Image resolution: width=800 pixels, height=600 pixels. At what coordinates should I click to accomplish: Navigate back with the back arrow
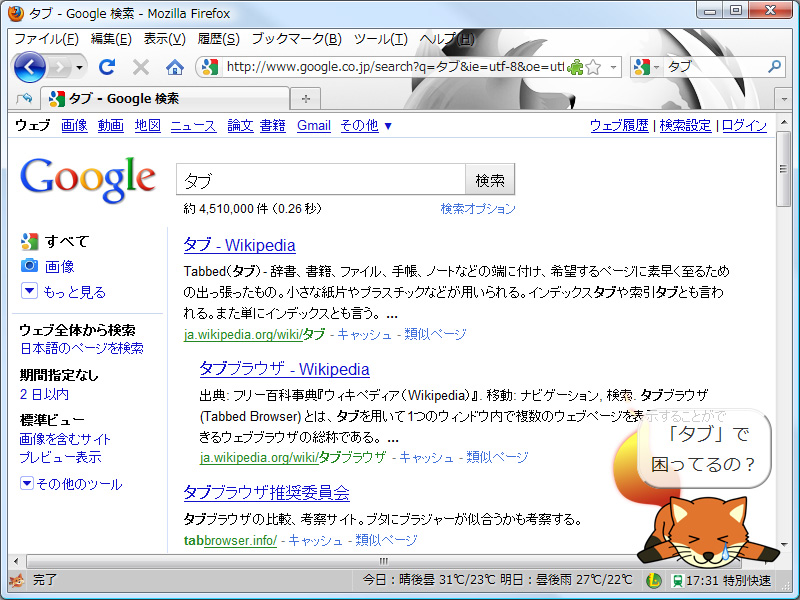point(29,66)
